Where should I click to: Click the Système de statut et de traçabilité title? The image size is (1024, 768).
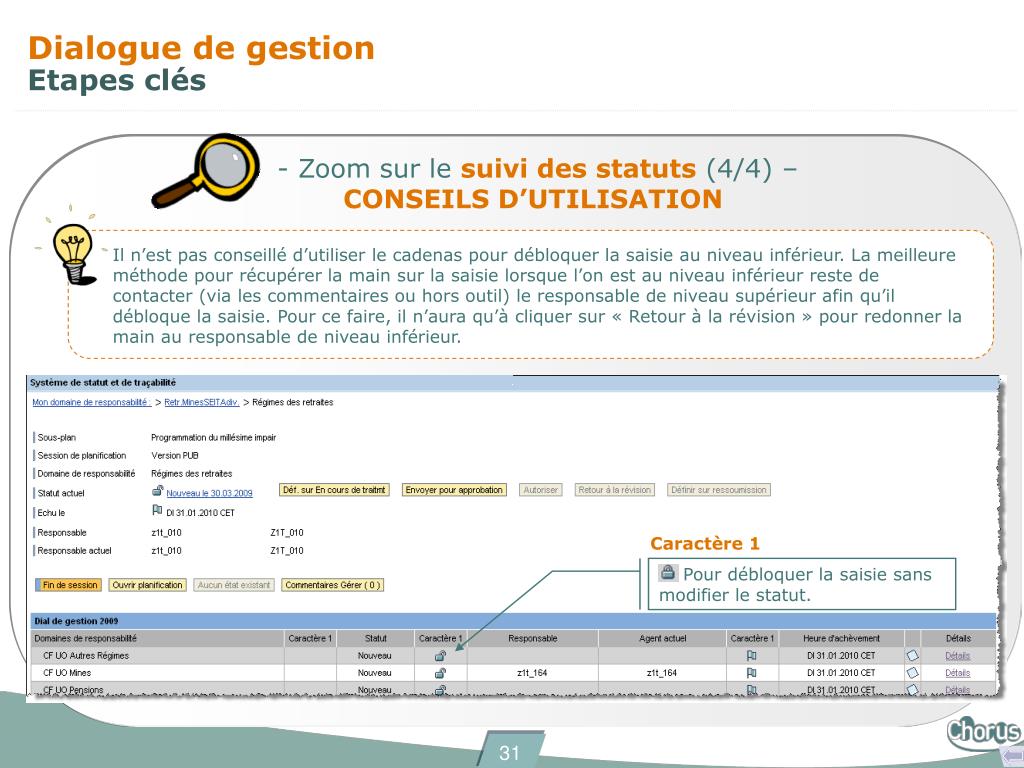coord(103,383)
